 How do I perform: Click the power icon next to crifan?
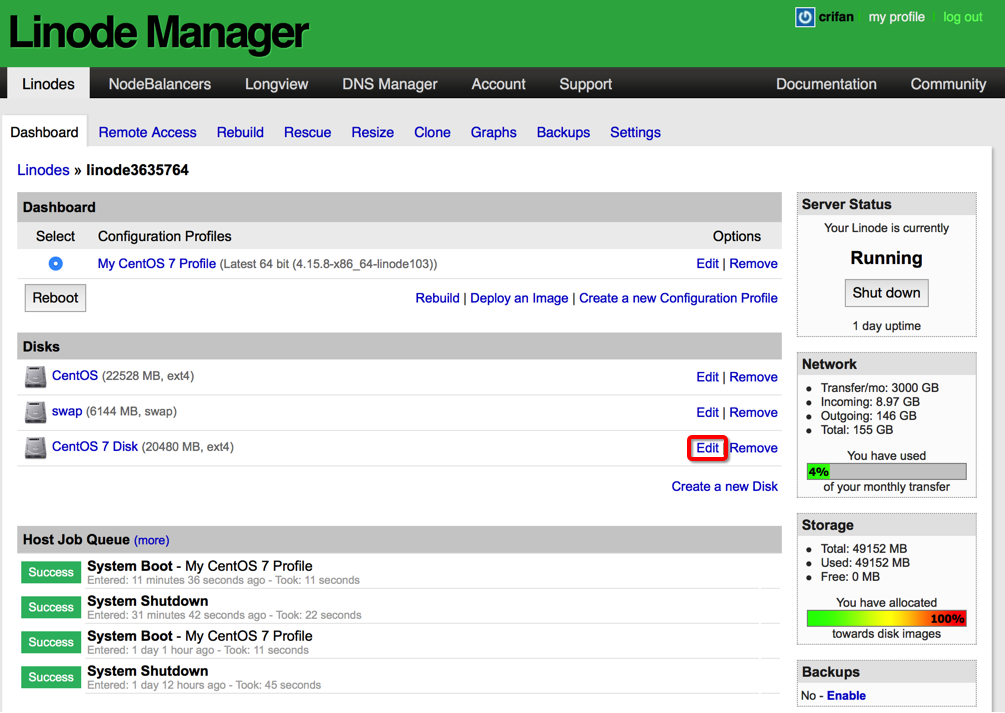point(804,17)
